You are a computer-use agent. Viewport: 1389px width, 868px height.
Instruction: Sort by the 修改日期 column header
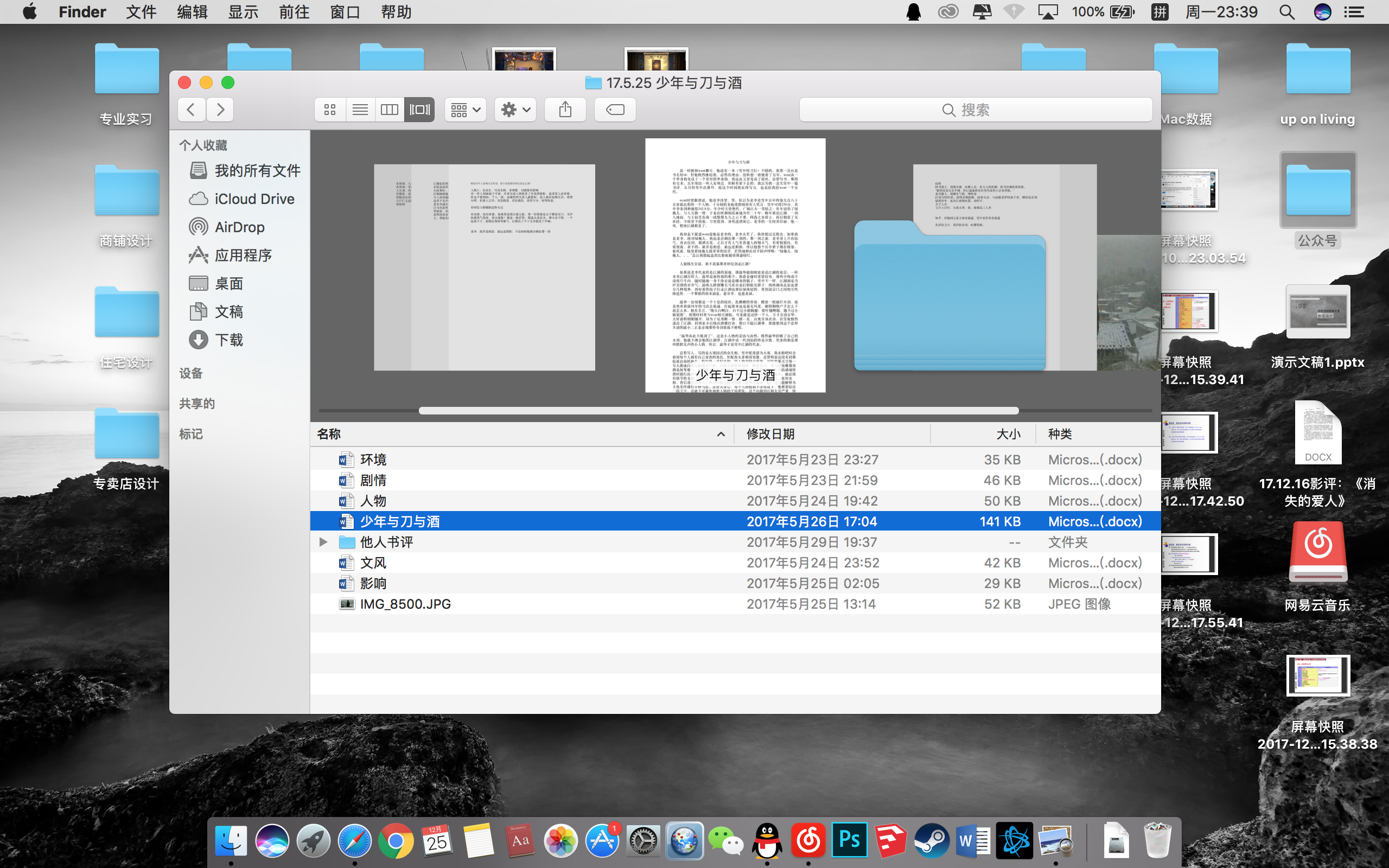(770, 434)
